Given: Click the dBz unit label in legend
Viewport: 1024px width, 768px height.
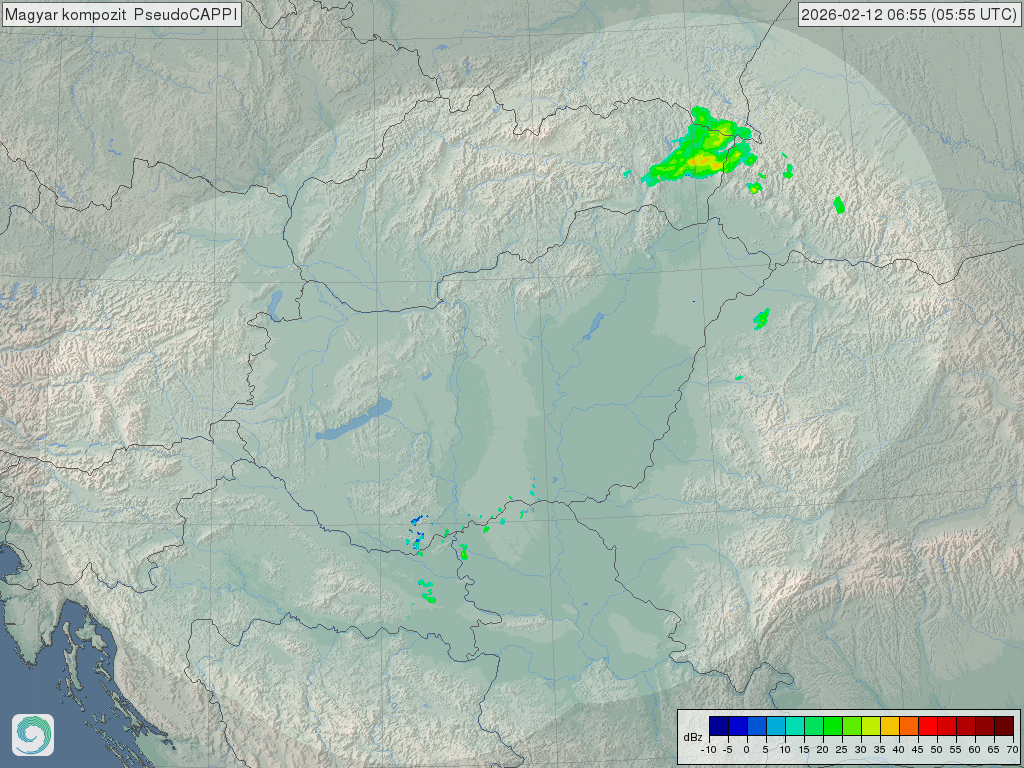Looking at the screenshot, I should [x=692, y=737].
